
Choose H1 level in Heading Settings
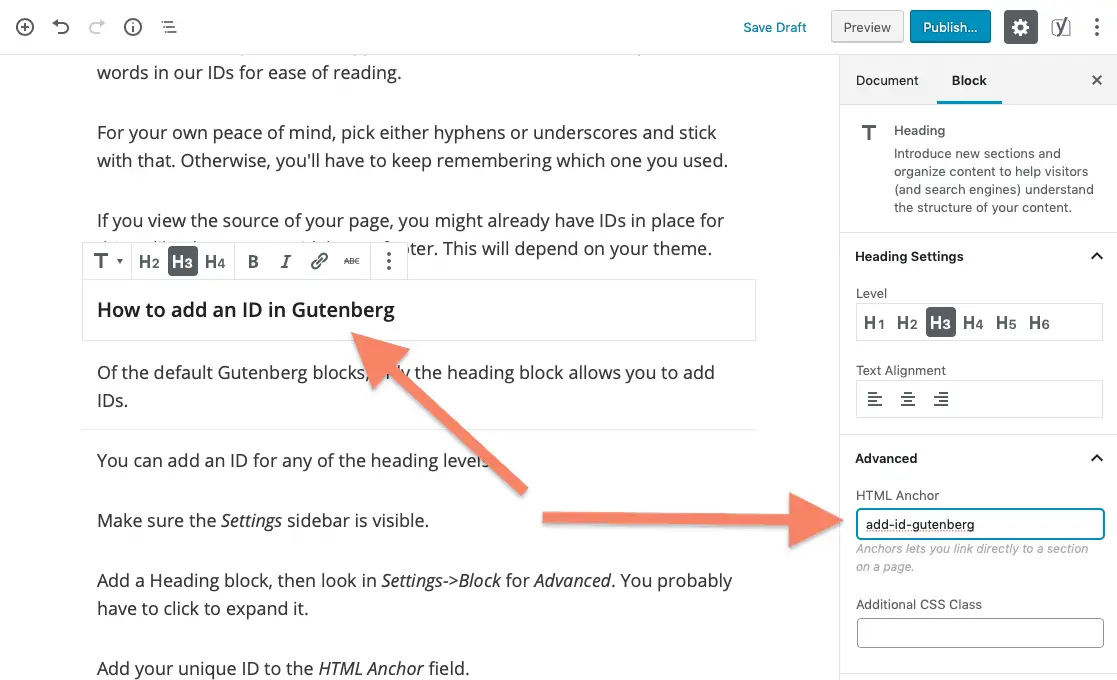[874, 323]
